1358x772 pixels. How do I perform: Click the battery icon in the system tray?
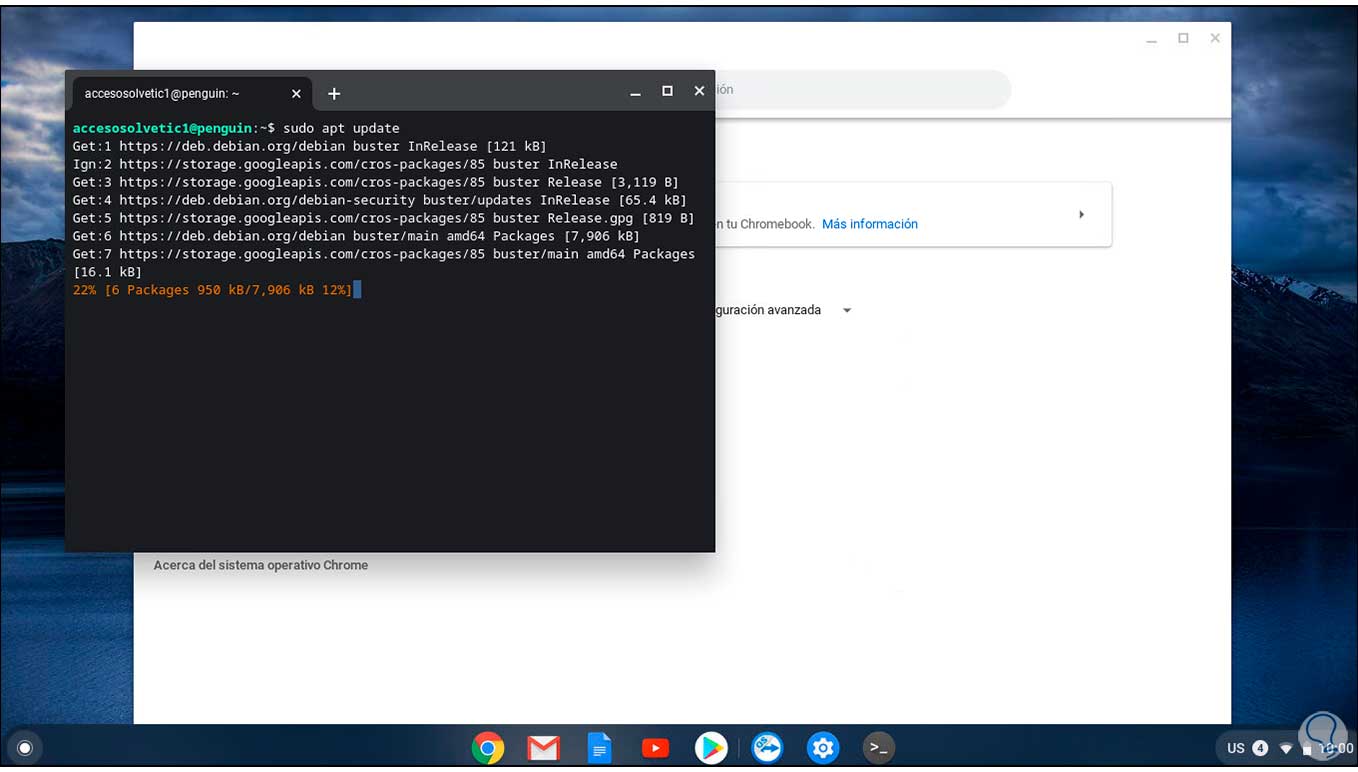[x=1306, y=748]
